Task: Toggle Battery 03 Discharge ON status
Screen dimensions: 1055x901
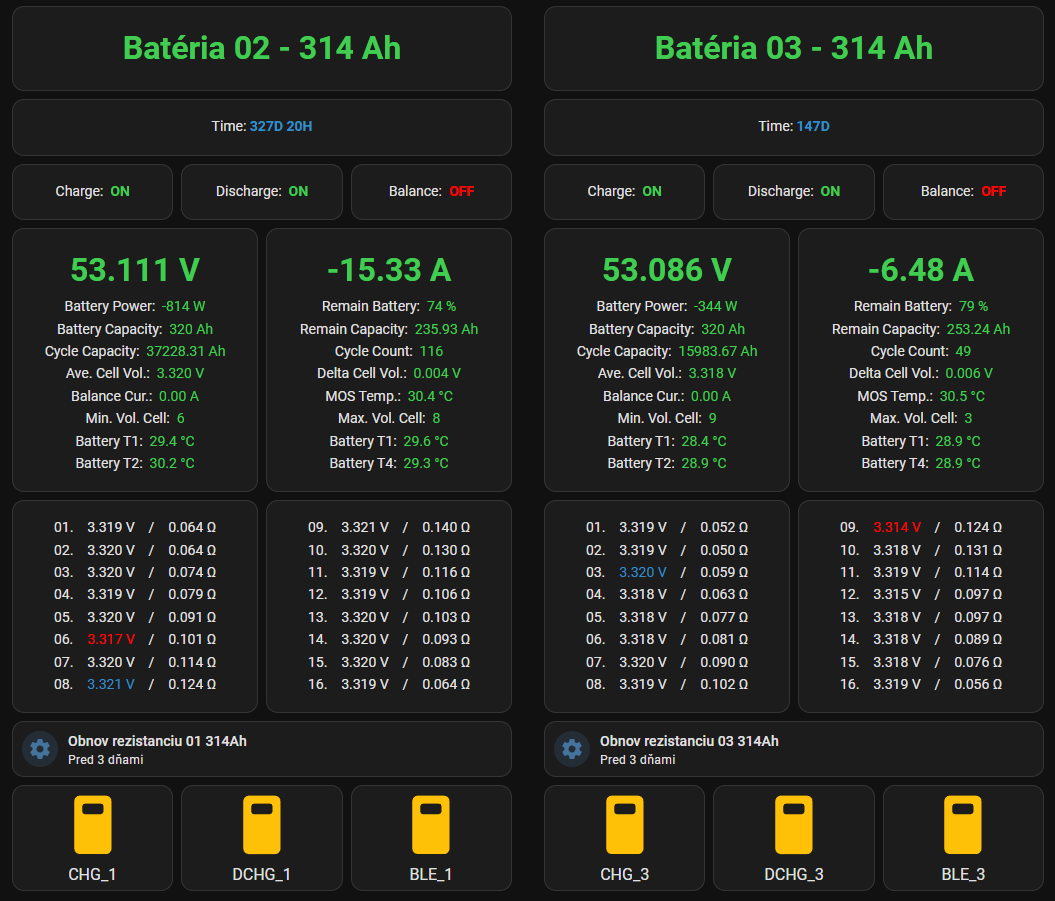Action: pyautogui.click(x=794, y=192)
